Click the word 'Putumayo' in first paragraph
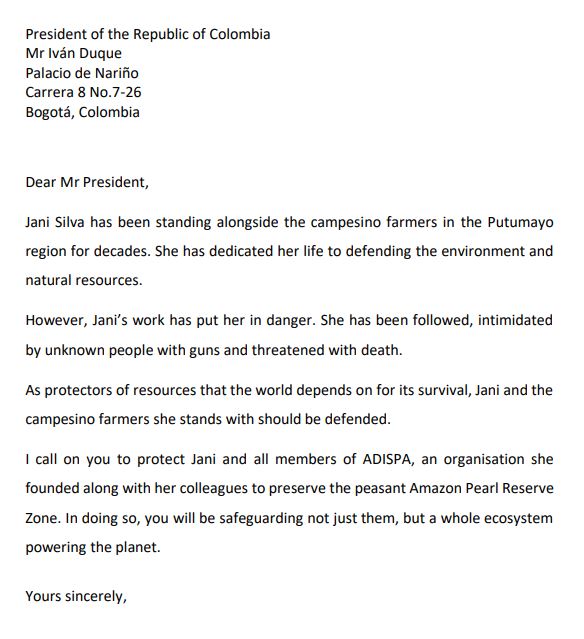 coord(520,223)
